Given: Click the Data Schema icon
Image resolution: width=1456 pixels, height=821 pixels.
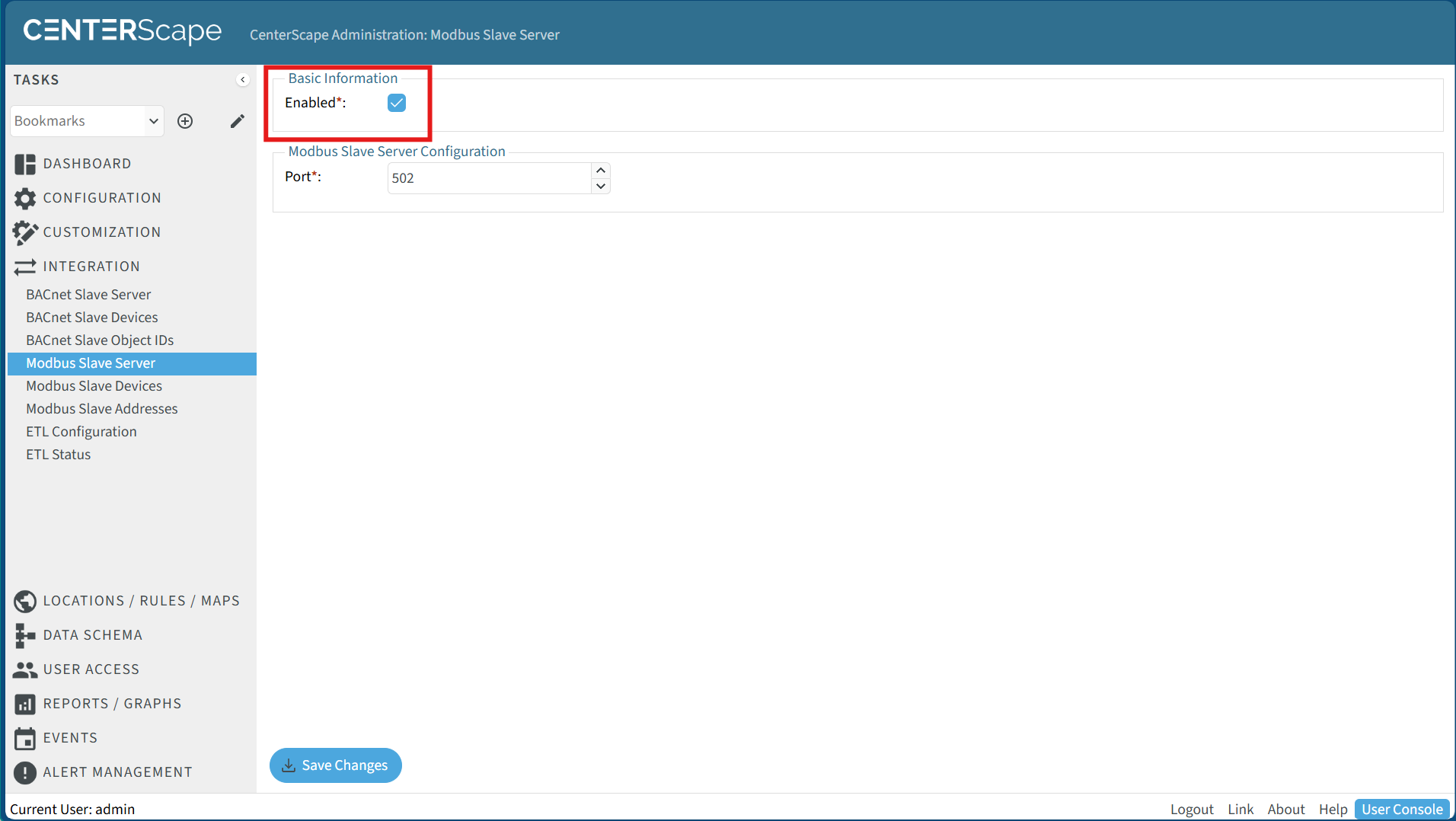Looking at the screenshot, I should click(x=24, y=635).
